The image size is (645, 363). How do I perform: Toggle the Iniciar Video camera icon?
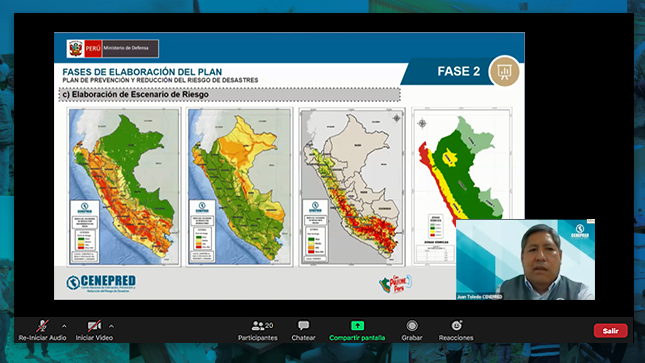(x=94, y=326)
